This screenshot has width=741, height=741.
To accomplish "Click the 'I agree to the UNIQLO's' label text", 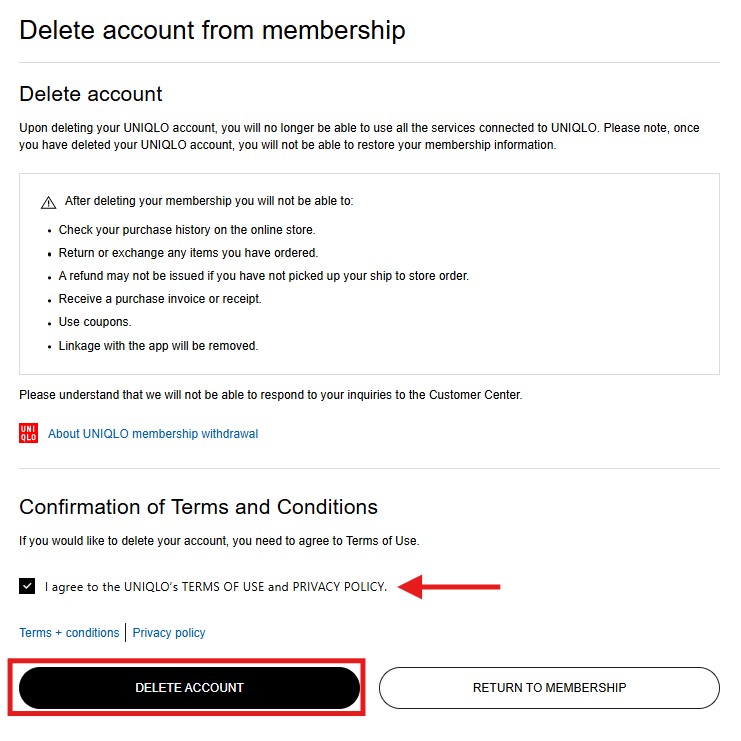I will click(215, 587).
